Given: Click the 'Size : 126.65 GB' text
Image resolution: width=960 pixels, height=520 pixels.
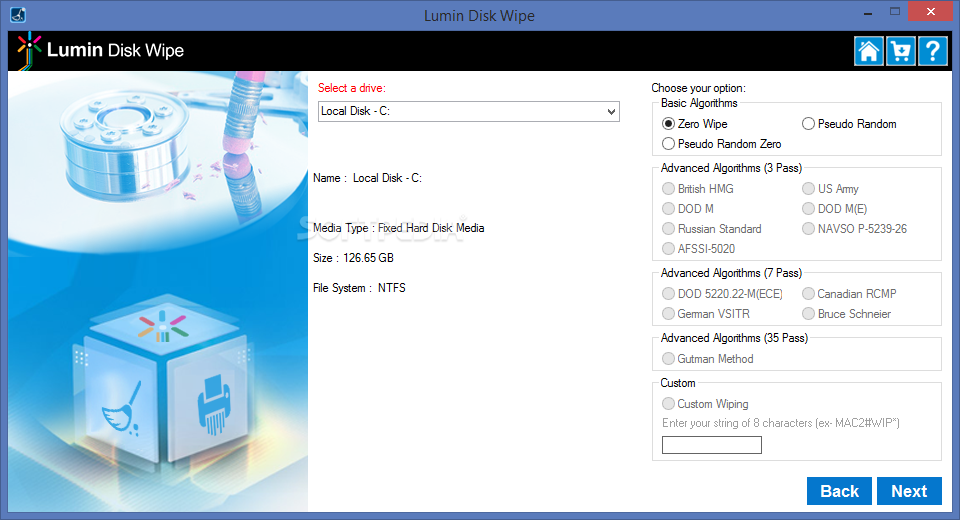Looking at the screenshot, I should tap(353, 258).
